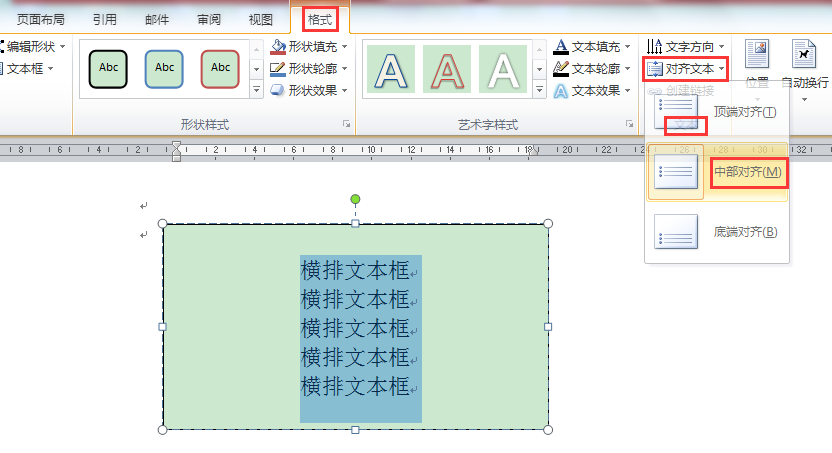Apply black-outlined Abc shape style
Screen dimensions: 832x453
(108, 68)
